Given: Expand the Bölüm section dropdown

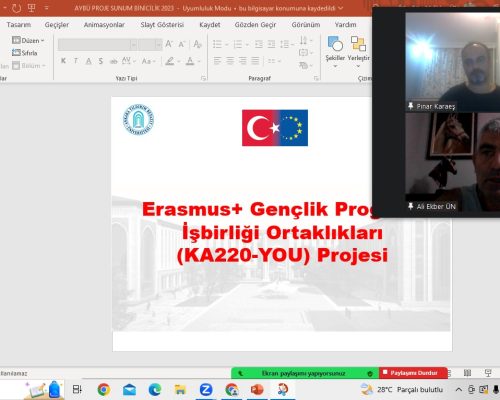Looking at the screenshot, I should click(29, 65).
